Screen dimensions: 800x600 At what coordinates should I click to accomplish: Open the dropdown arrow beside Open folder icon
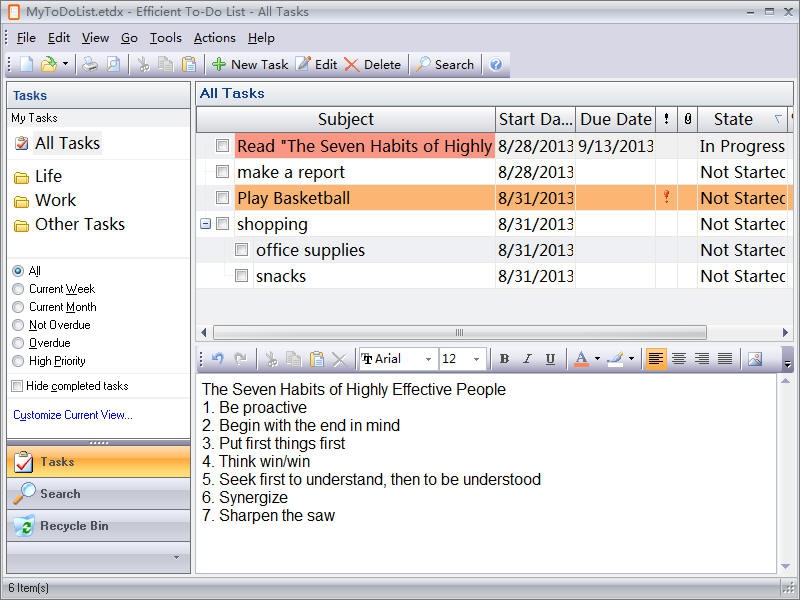coord(65,64)
